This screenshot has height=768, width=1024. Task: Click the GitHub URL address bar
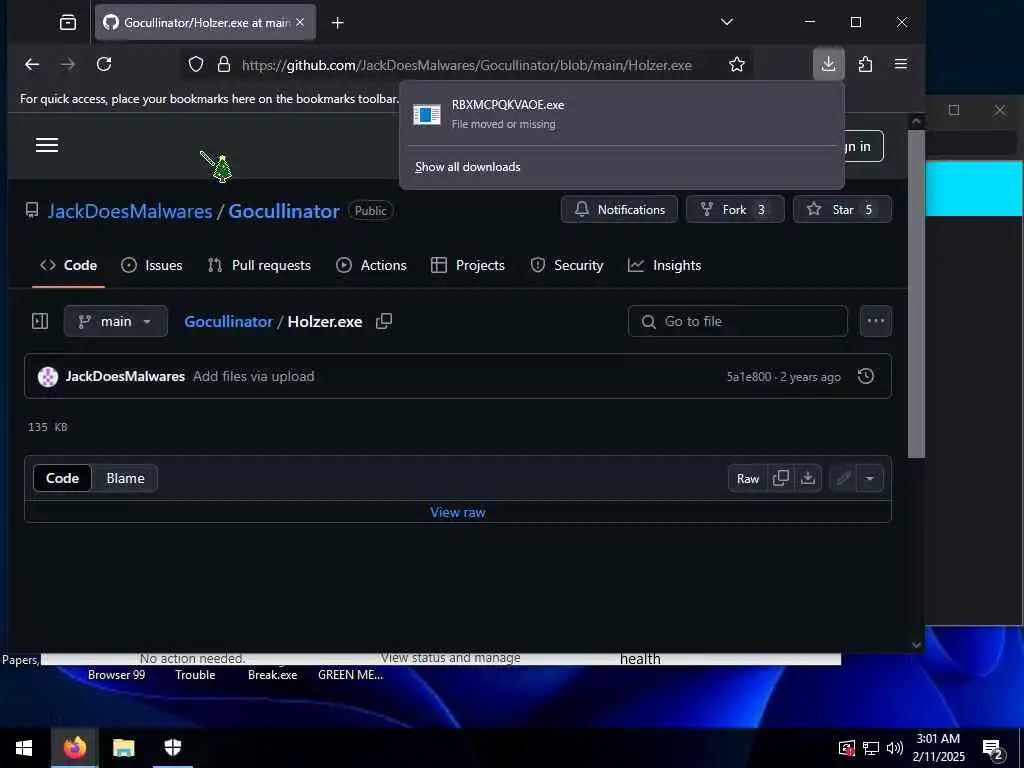[466, 65]
